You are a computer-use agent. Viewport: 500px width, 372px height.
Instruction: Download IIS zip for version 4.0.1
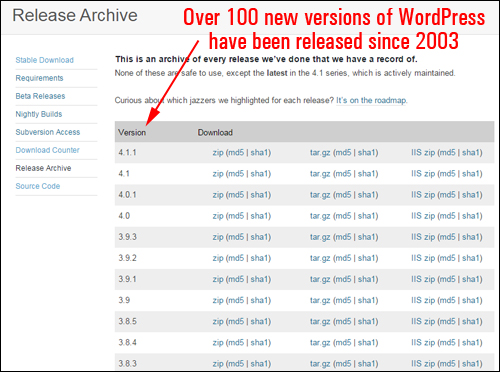point(423,195)
